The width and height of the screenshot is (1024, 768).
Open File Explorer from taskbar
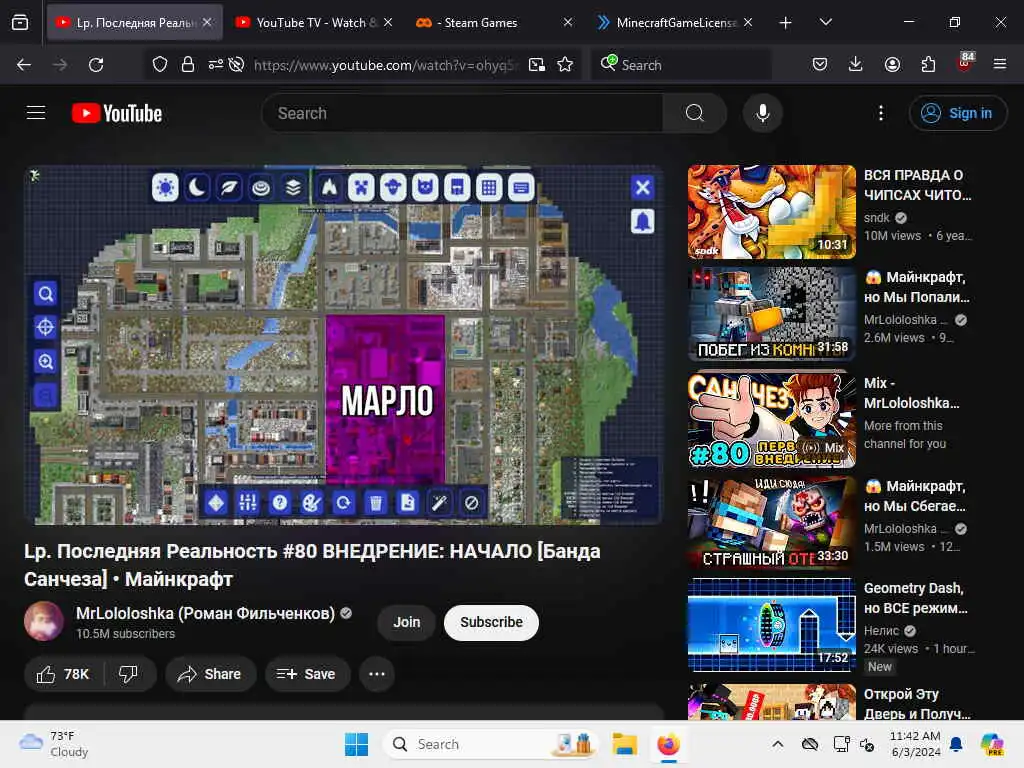click(624, 744)
